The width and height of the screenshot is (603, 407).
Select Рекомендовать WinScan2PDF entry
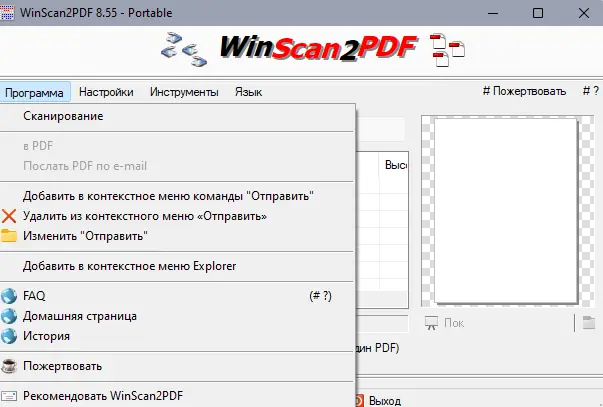click(177, 396)
